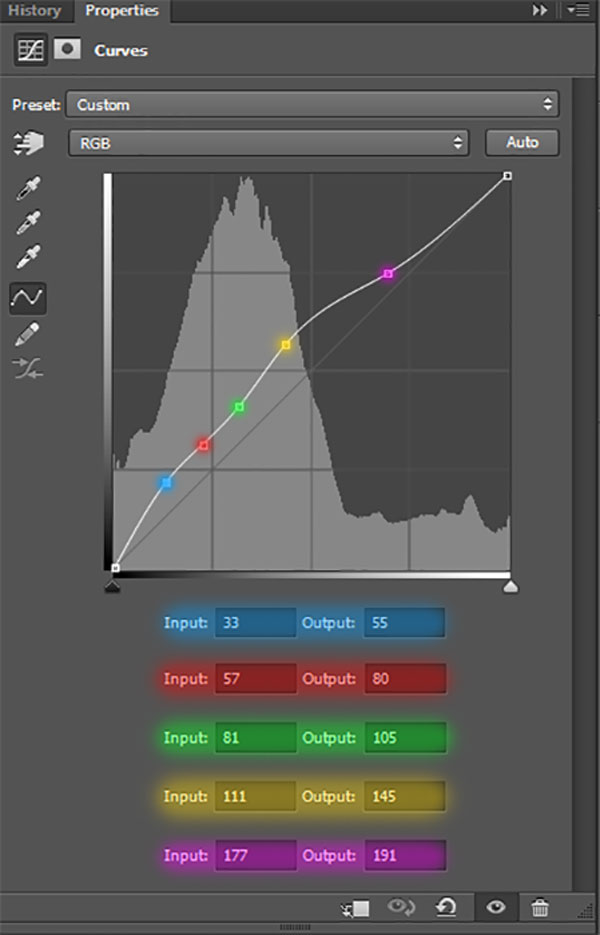Click the yellow Input field showing 111
This screenshot has width=600, height=935.
(255, 796)
